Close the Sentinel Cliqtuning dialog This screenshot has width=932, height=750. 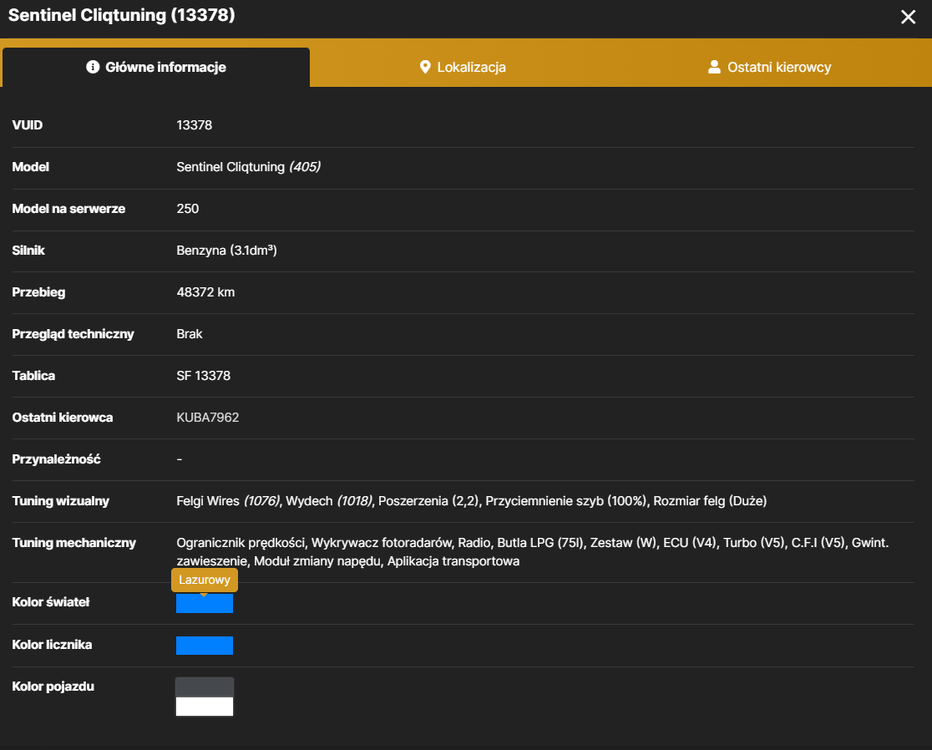908,17
